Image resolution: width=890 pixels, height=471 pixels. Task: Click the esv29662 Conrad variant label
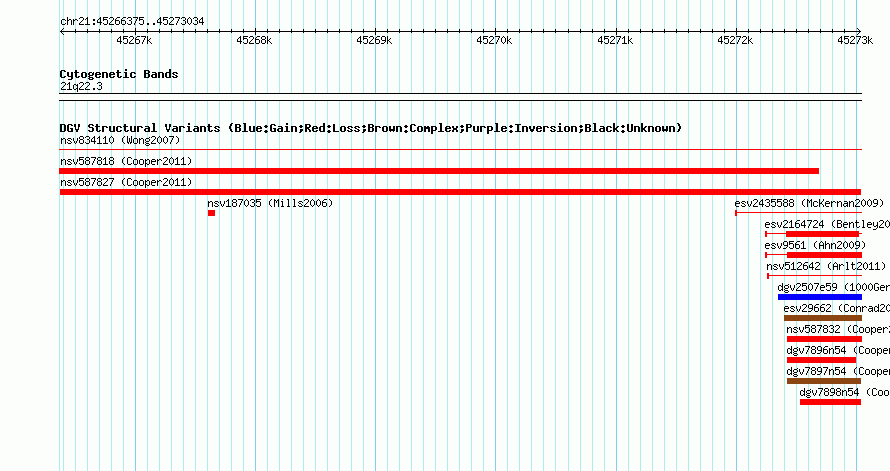point(837,308)
